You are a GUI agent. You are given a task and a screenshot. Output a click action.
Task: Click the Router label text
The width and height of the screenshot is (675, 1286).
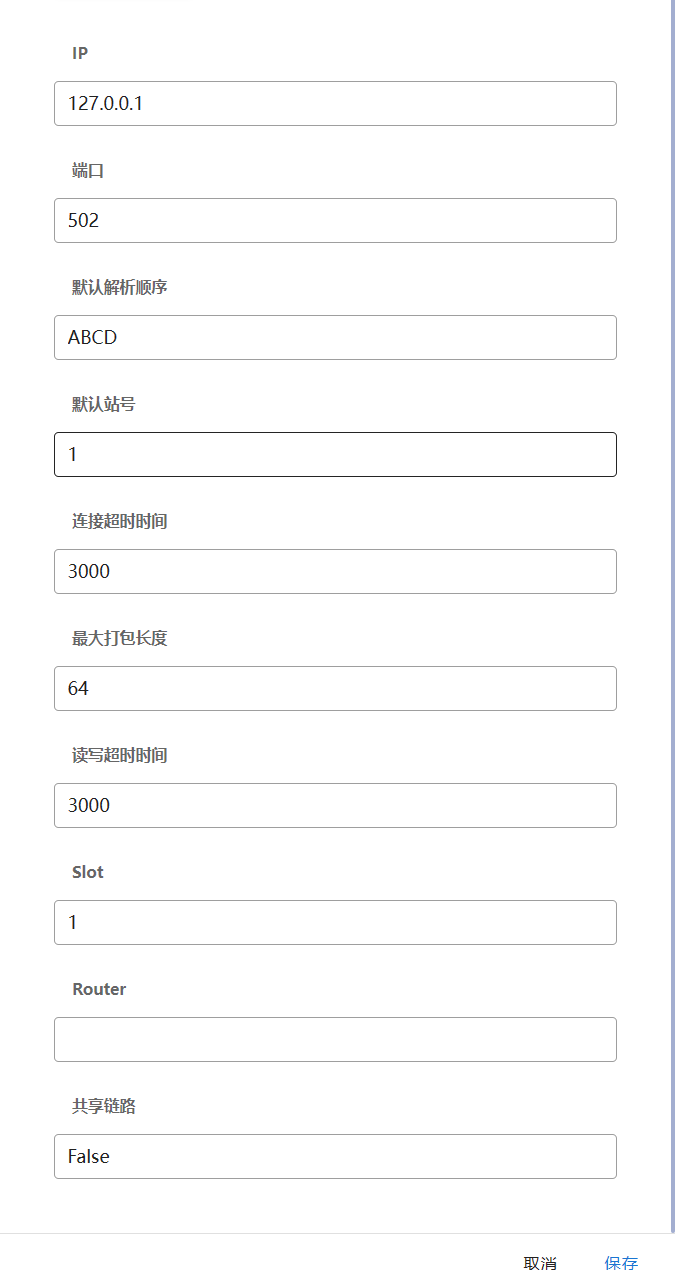pyautogui.click(x=99, y=989)
